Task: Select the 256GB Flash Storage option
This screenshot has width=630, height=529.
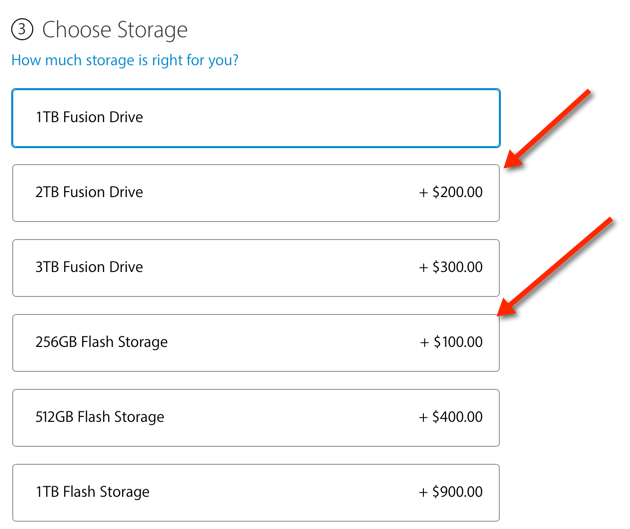Action: (x=256, y=343)
